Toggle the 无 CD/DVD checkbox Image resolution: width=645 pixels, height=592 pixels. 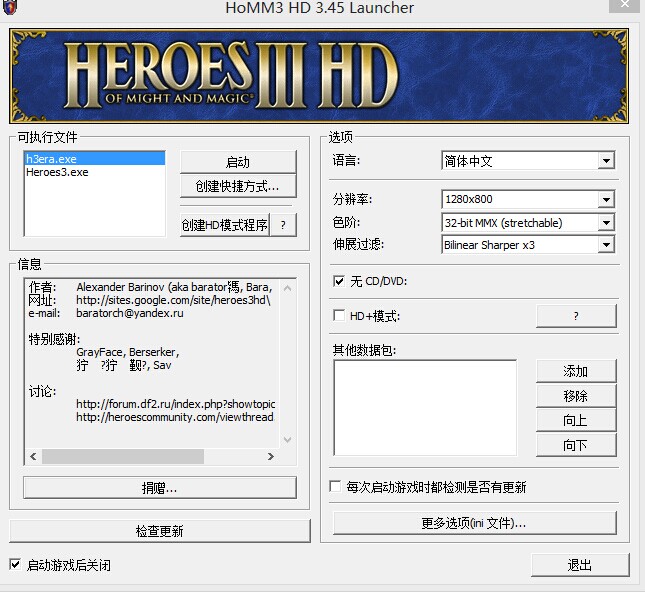pyautogui.click(x=339, y=281)
